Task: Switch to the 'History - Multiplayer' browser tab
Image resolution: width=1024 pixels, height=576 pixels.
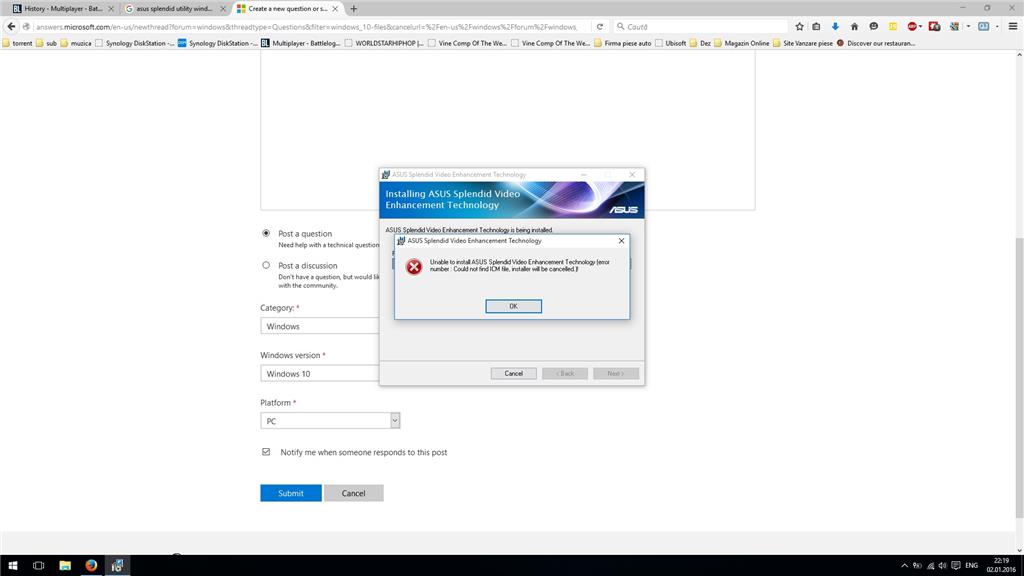Action: coord(62,8)
